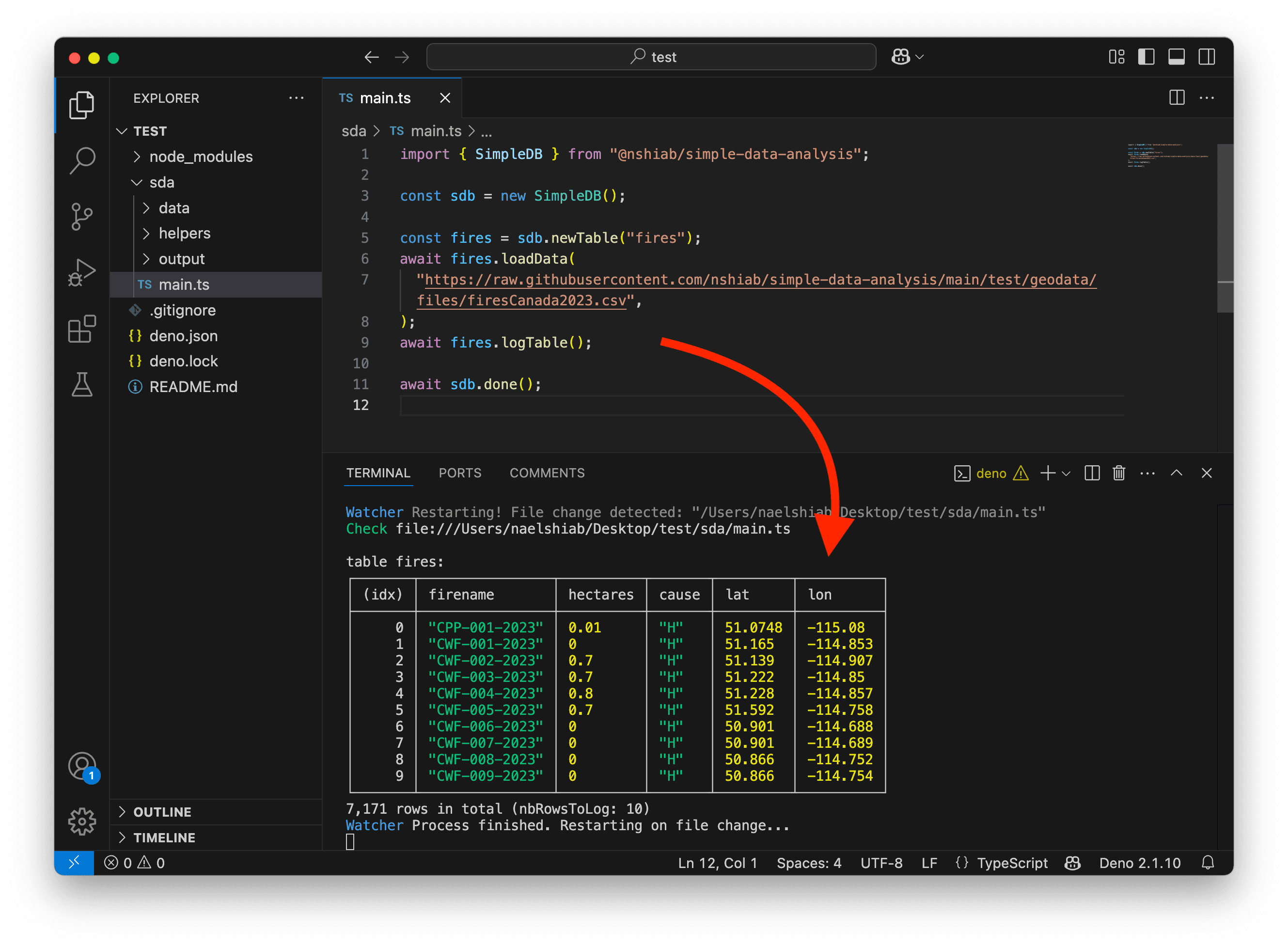Expand the data folder

click(216, 207)
